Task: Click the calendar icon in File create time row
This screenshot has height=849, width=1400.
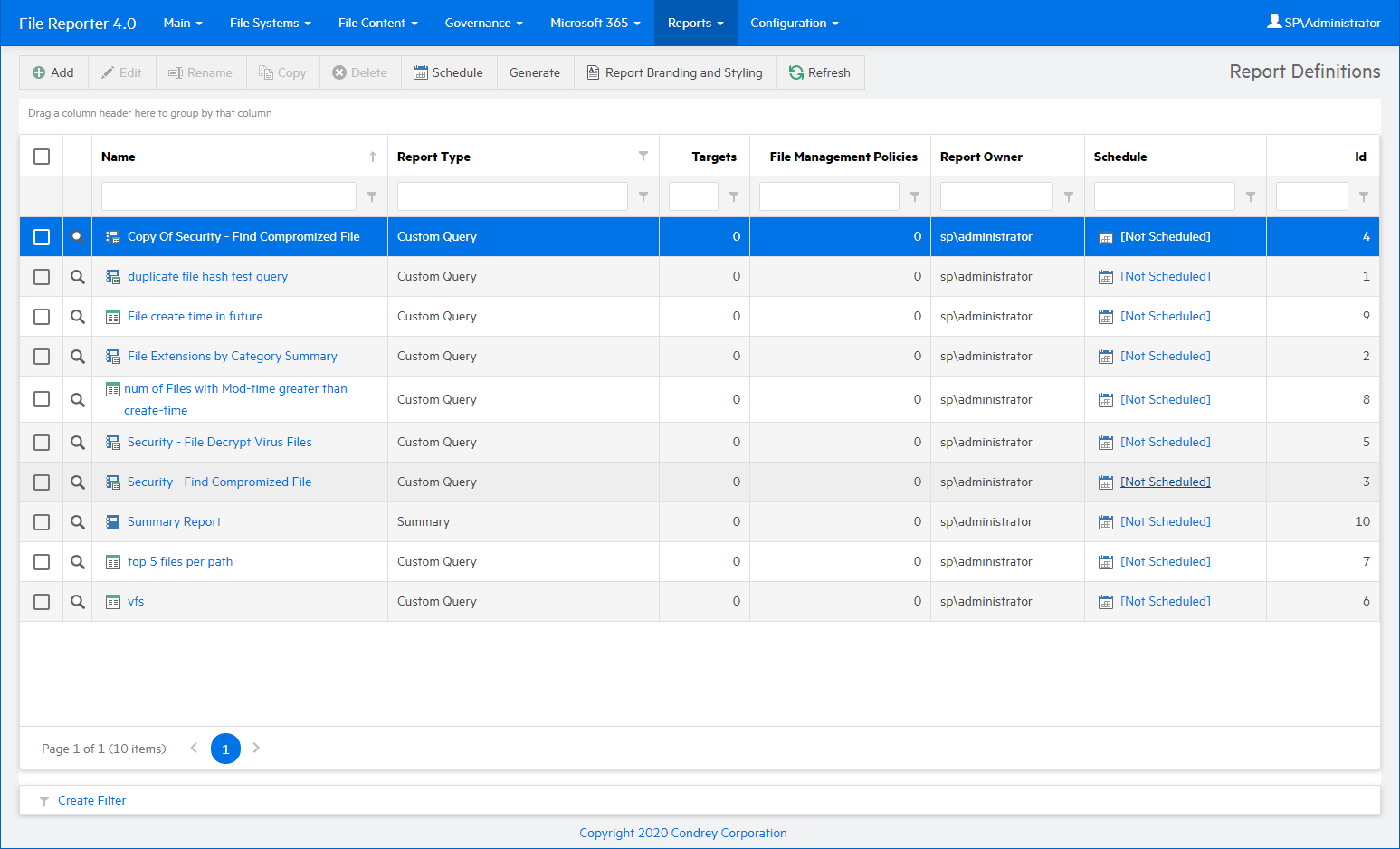Action: (1105, 317)
